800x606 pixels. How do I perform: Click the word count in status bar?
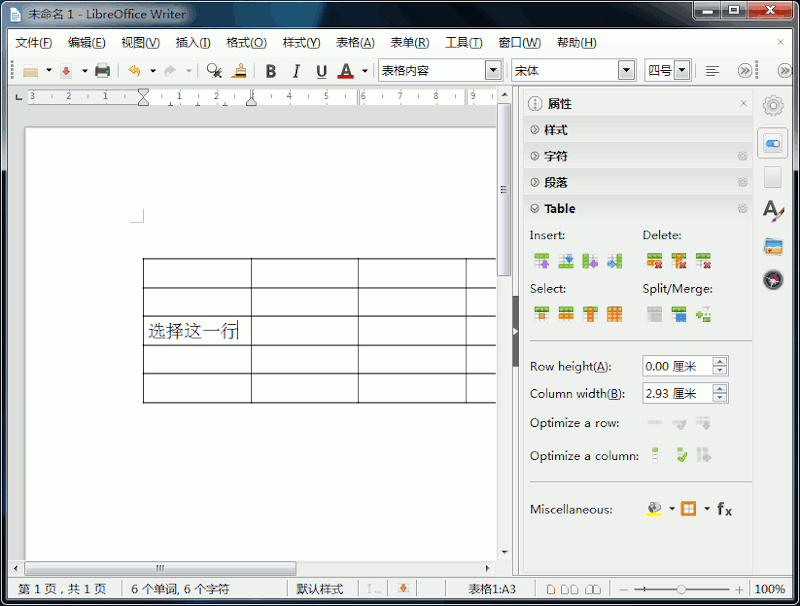[x=180, y=589]
